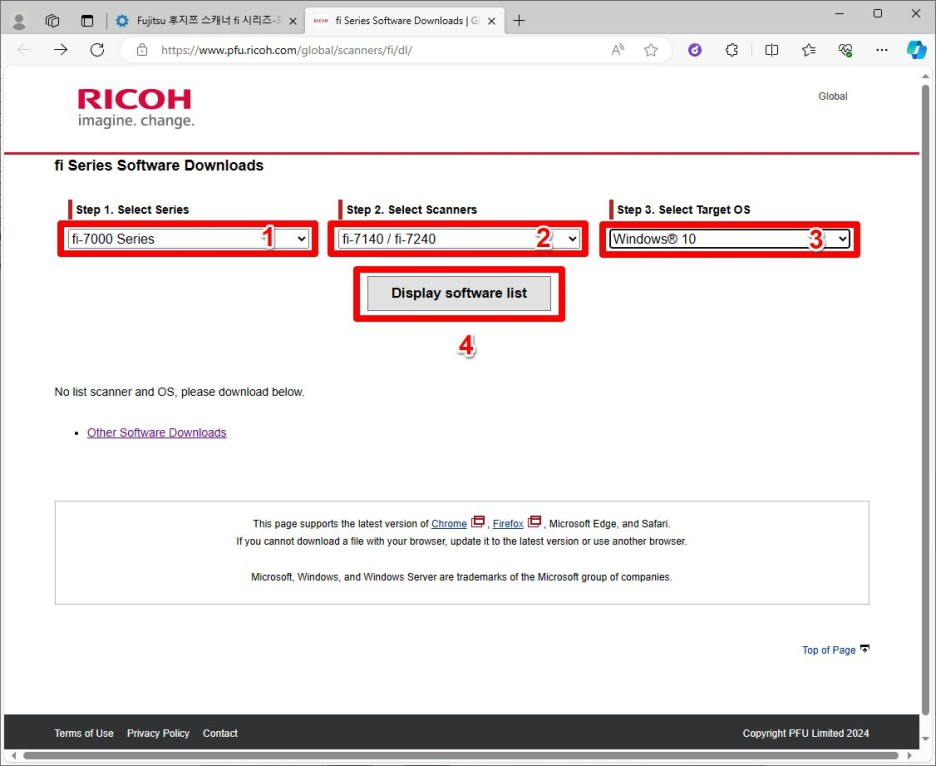Open a new browser tab
The image size is (936, 766).
click(x=519, y=21)
